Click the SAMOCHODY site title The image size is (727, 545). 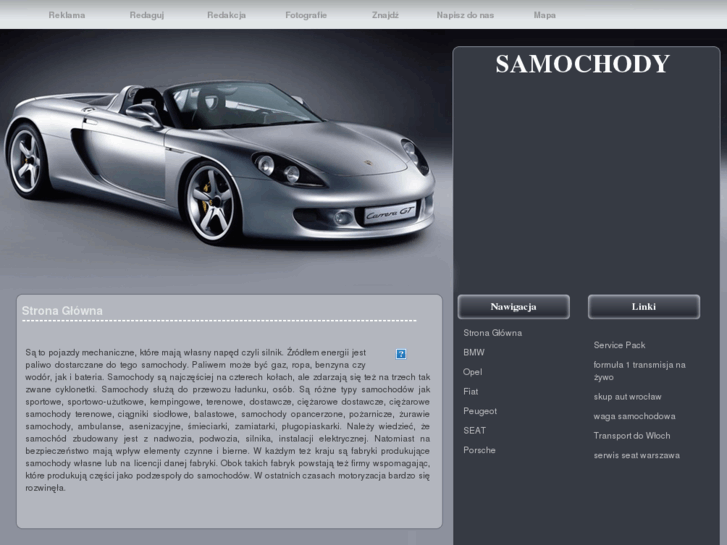point(582,64)
